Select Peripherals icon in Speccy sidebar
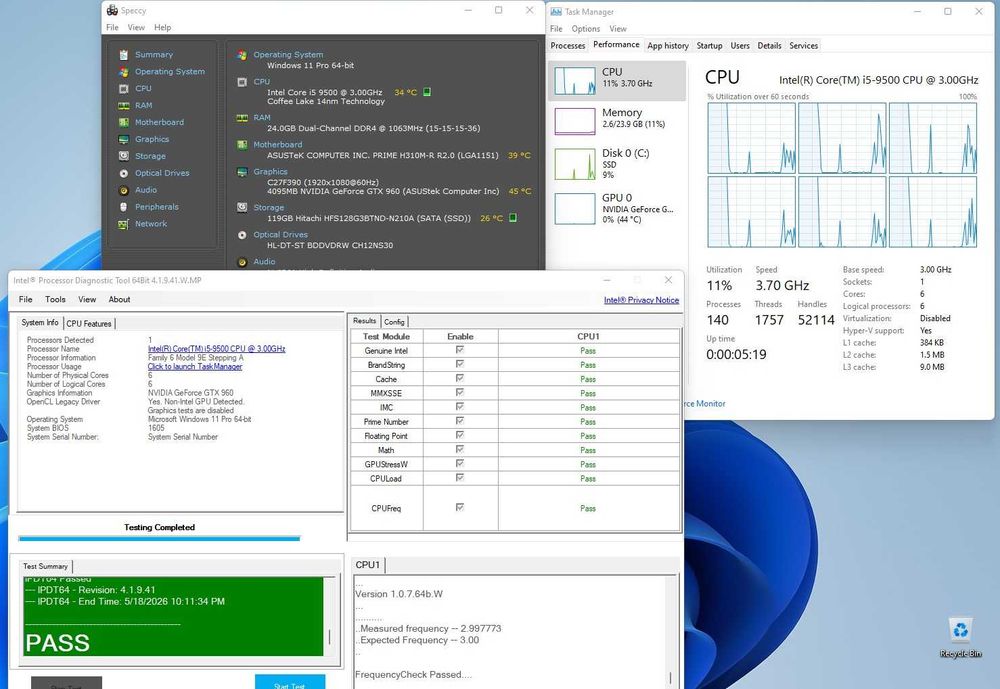This screenshot has height=689, width=1000. click(124, 207)
